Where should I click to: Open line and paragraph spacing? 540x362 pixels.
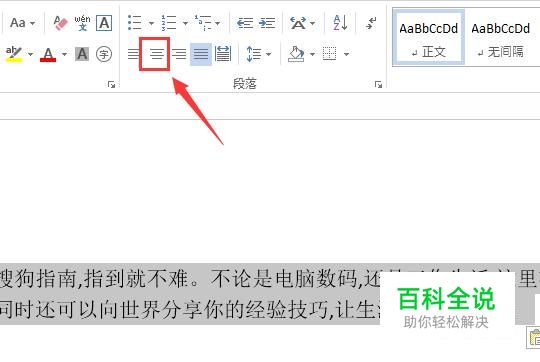click(x=254, y=54)
